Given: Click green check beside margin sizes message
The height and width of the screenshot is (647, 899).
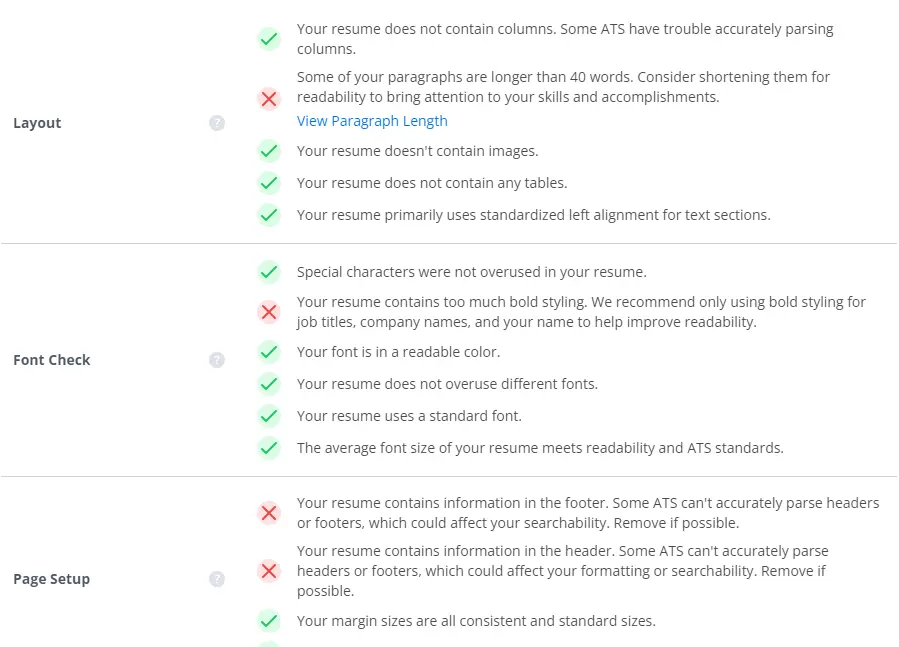Looking at the screenshot, I should tap(269, 621).
